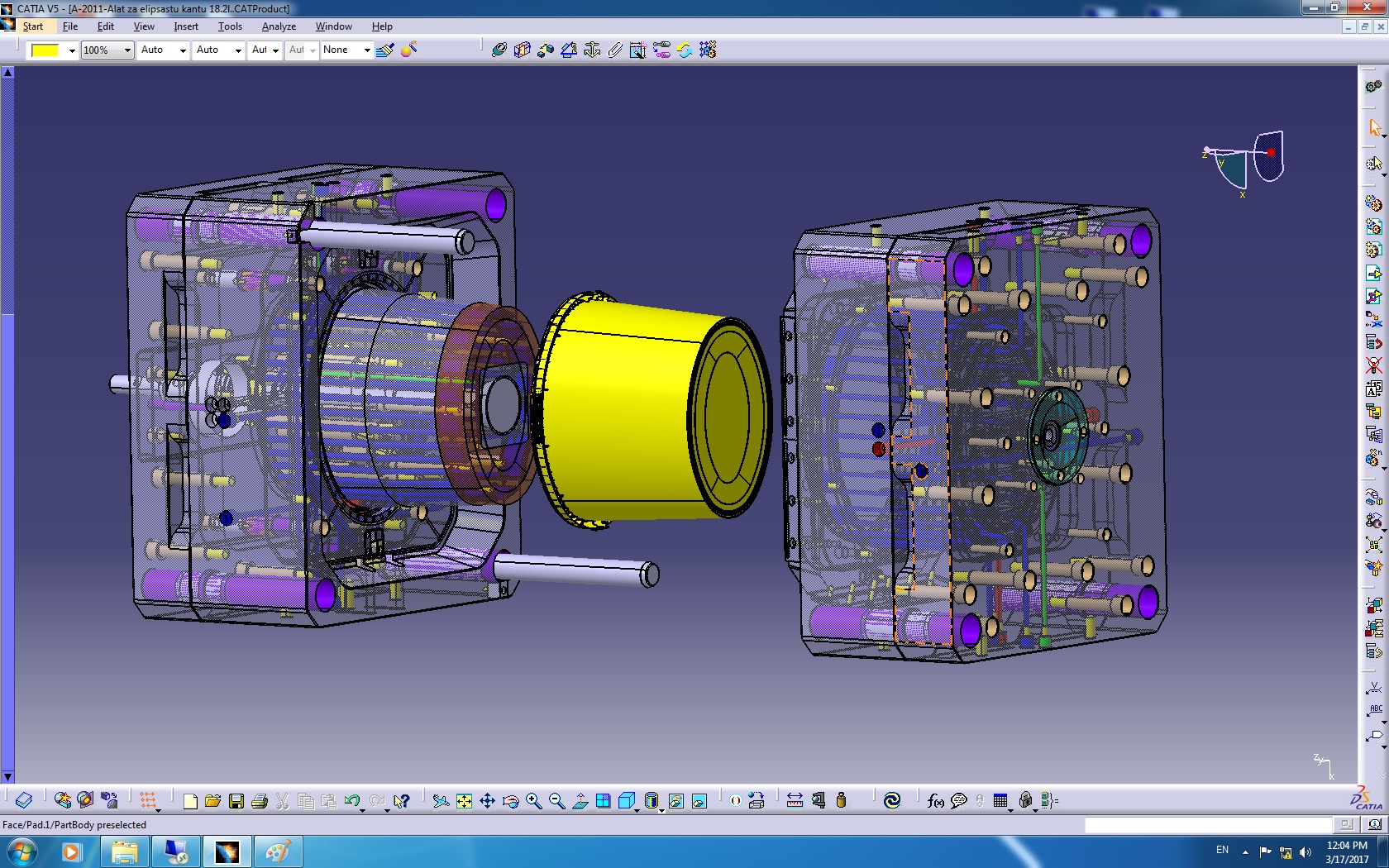Swap the visible space view

[x=699, y=801]
